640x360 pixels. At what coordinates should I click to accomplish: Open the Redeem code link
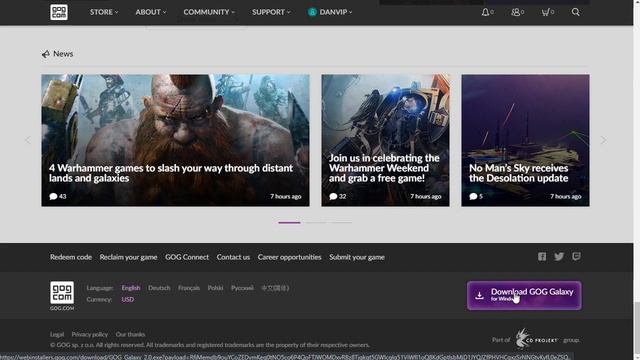point(71,257)
